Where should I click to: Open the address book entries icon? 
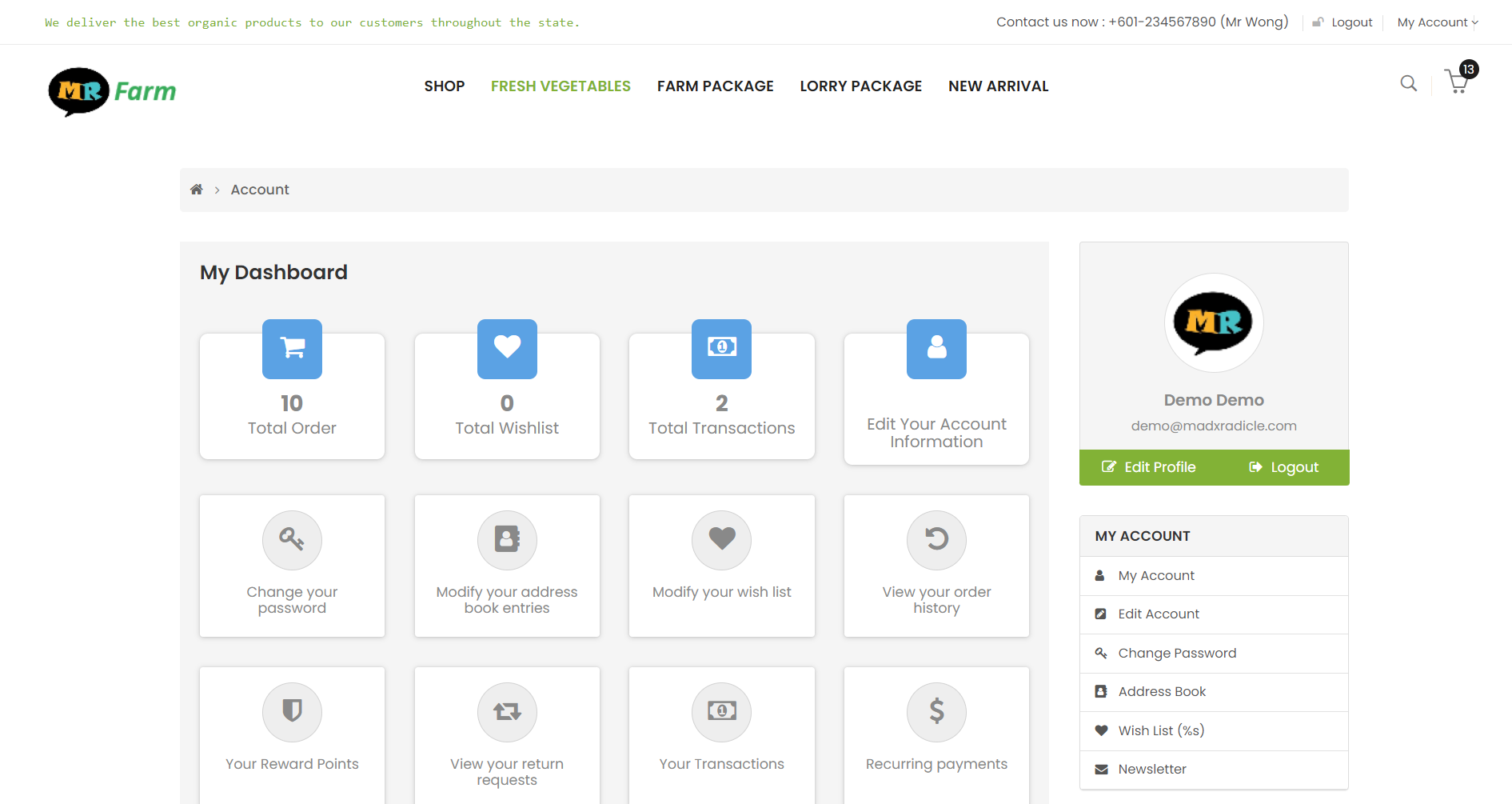click(x=507, y=540)
